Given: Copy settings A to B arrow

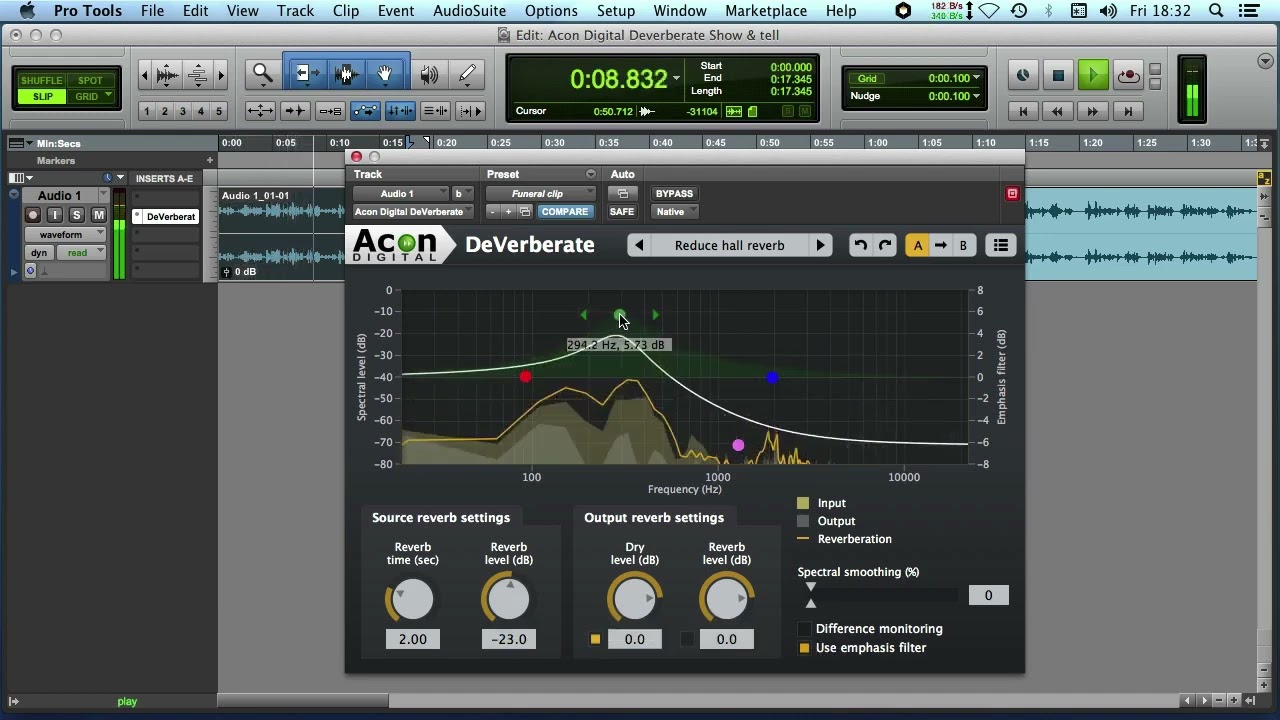Looking at the screenshot, I should pyautogui.click(x=940, y=245).
